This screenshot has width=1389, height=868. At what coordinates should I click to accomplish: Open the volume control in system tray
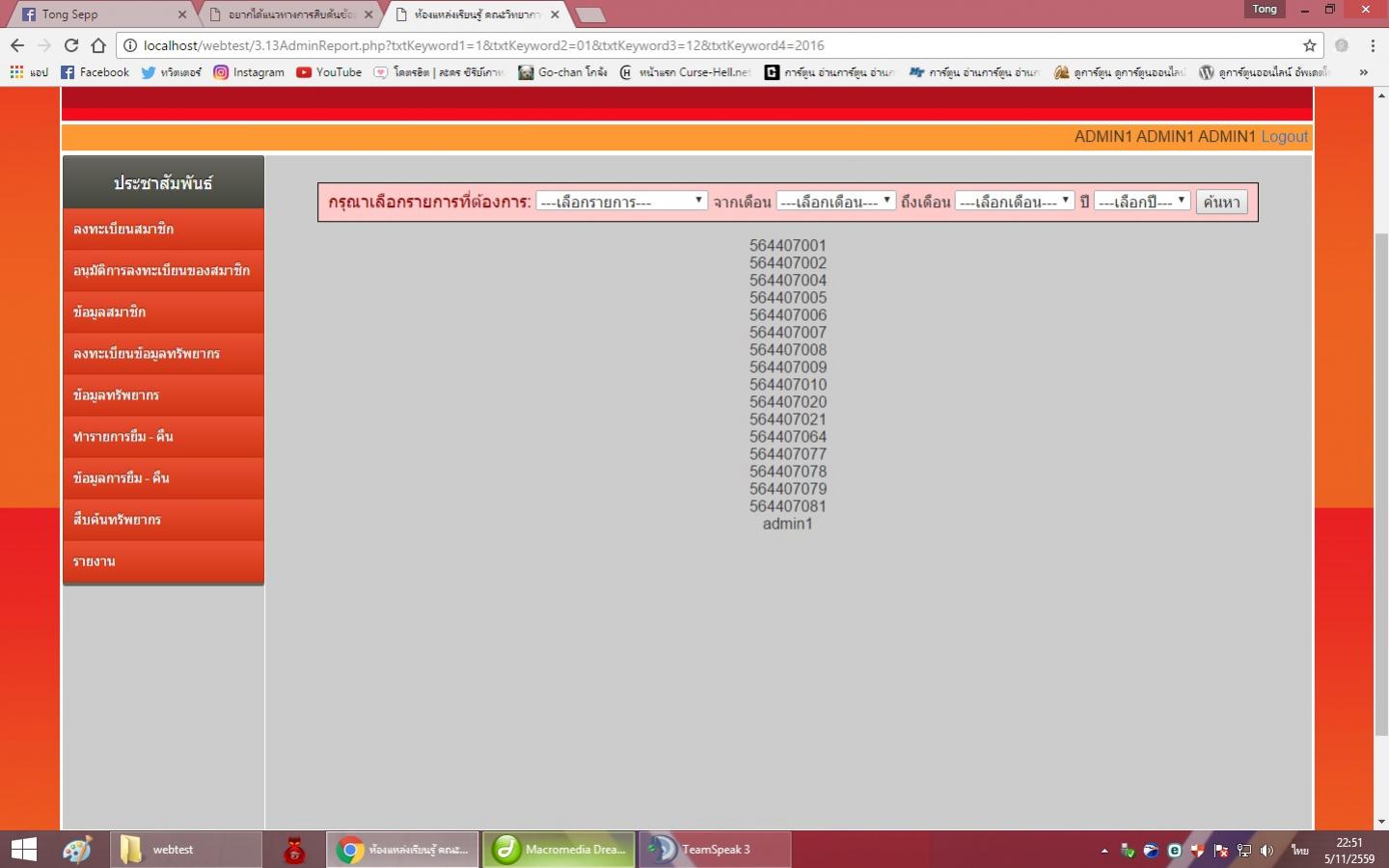tap(1266, 851)
